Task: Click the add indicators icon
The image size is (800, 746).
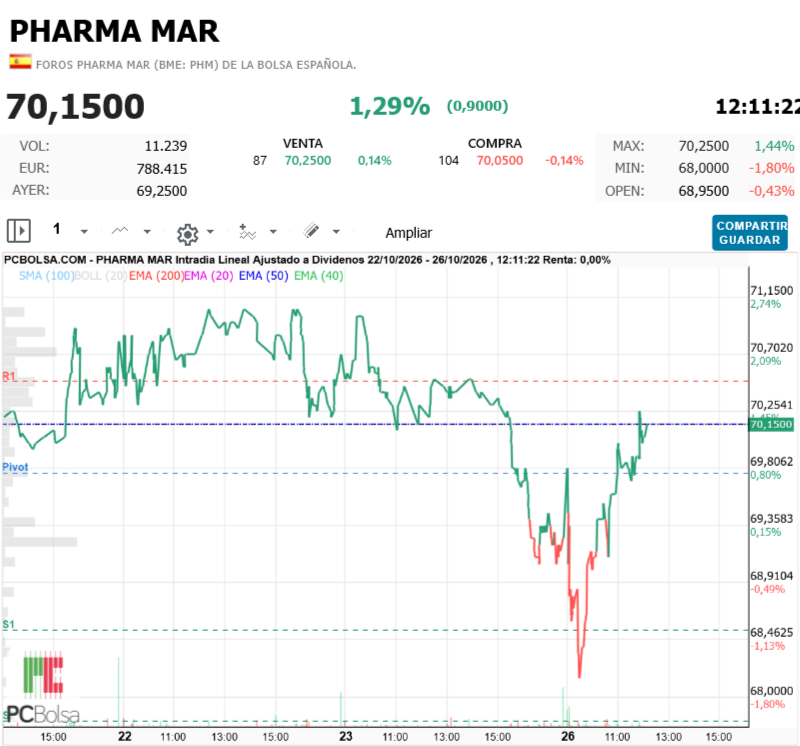Action: click(x=247, y=232)
